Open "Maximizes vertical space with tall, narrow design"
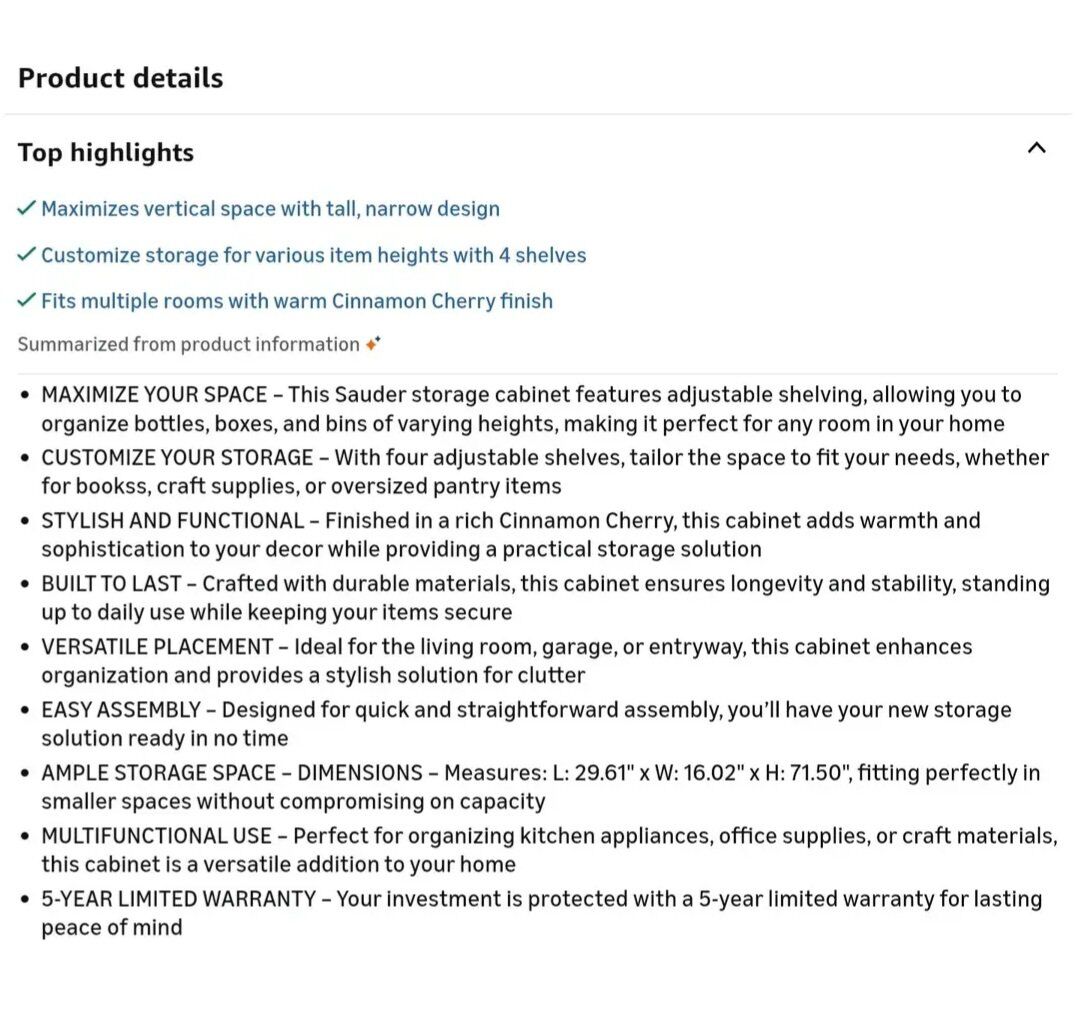Screen dimensions: 1078x1013 270,209
